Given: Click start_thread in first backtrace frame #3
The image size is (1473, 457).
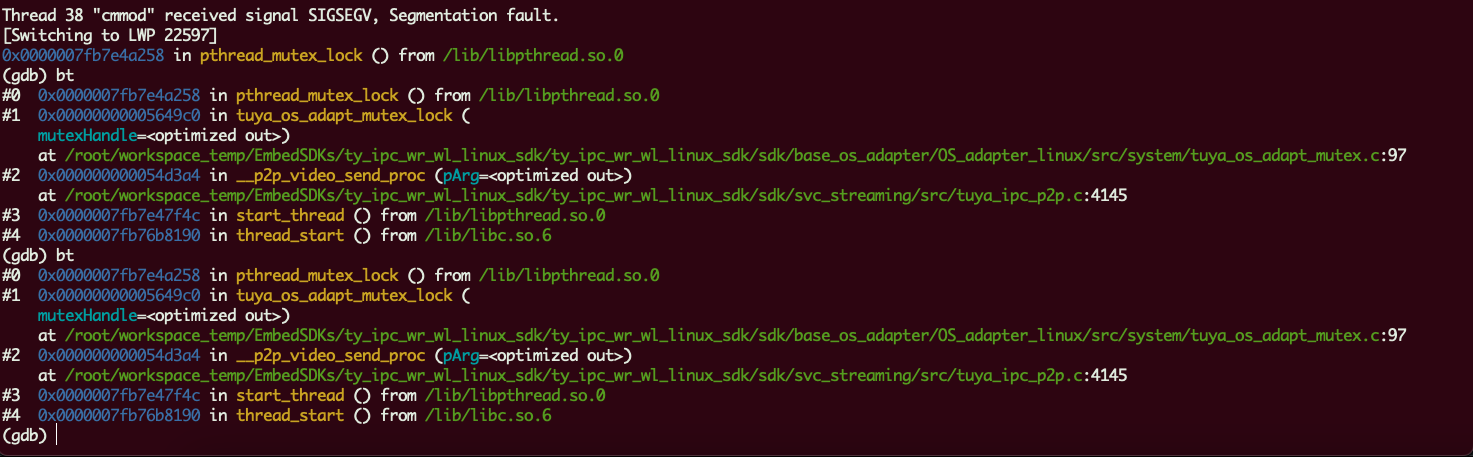Looking at the screenshot, I should click(x=290, y=216).
